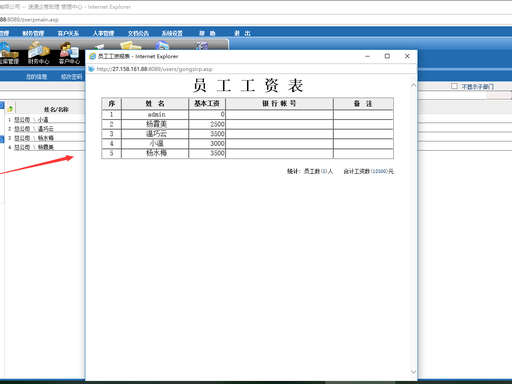Minimize the 员工工资报表 popup window
The width and height of the screenshot is (512, 384).
pos(367,56)
